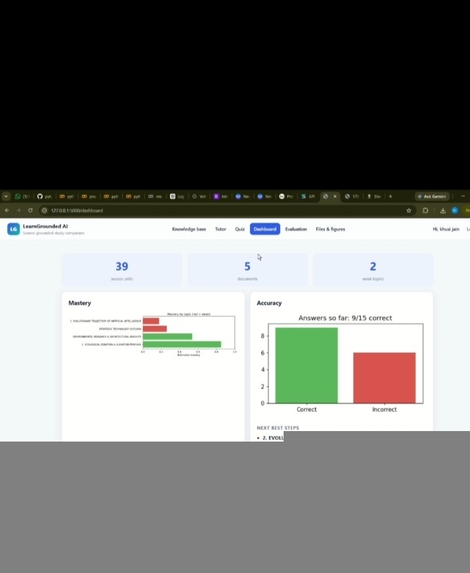Go back to the previous page
This screenshot has height=573, width=470.
tap(7, 210)
